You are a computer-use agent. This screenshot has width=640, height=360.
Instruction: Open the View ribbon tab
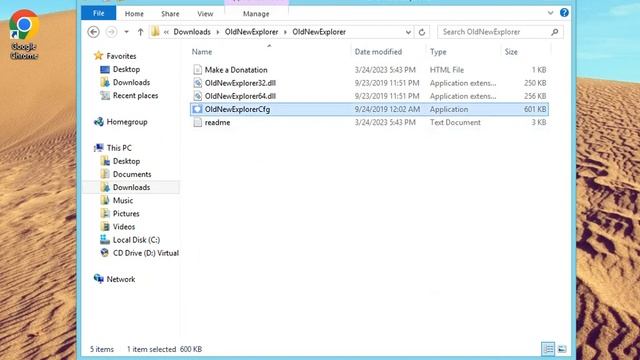point(205,14)
